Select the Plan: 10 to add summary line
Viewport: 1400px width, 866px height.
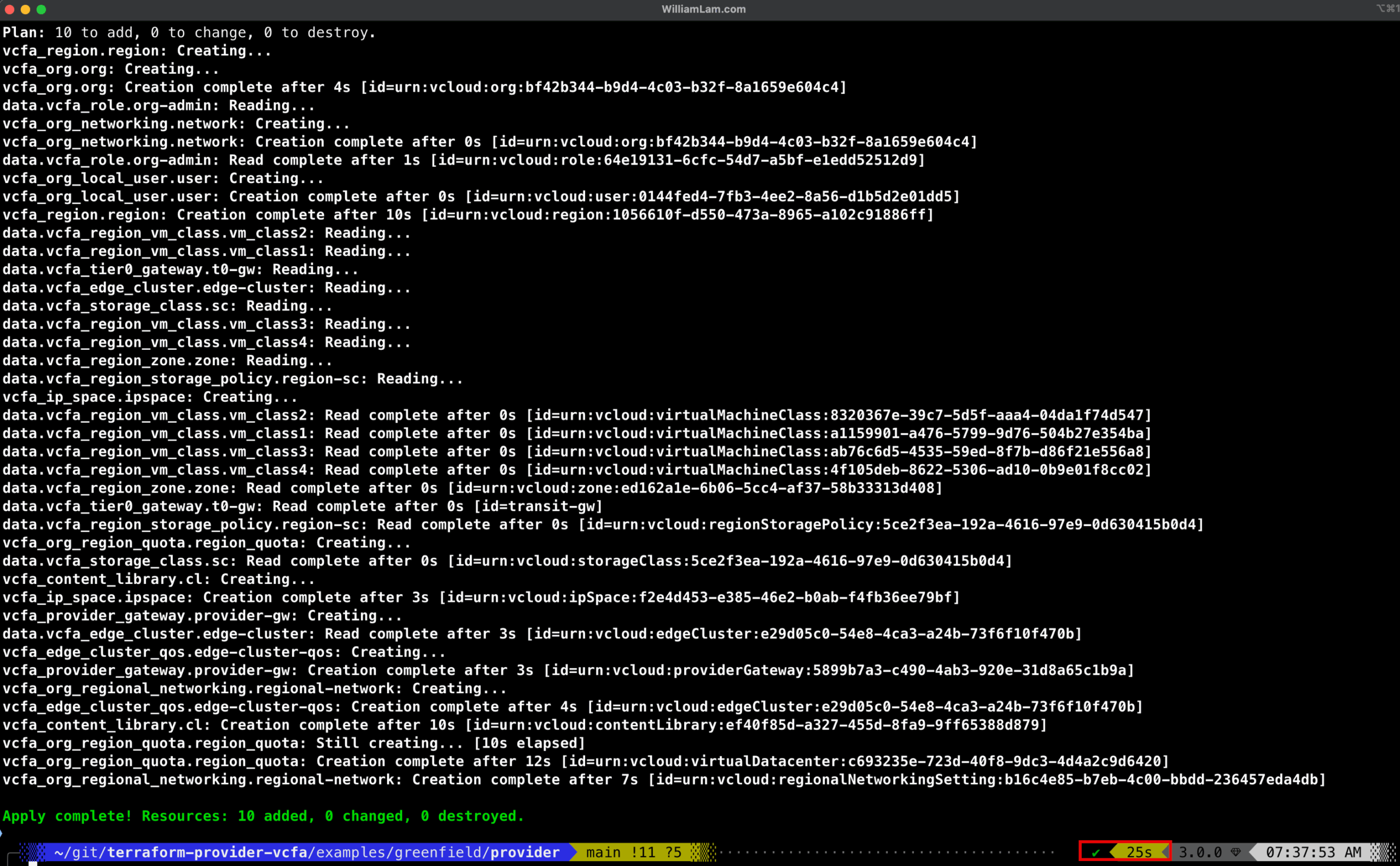pos(189,32)
